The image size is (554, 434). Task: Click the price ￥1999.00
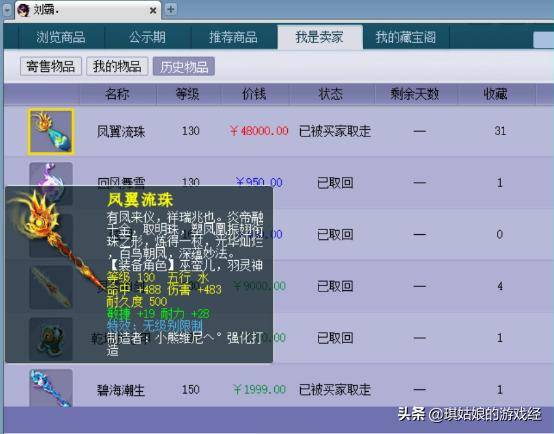pyautogui.click(x=259, y=389)
